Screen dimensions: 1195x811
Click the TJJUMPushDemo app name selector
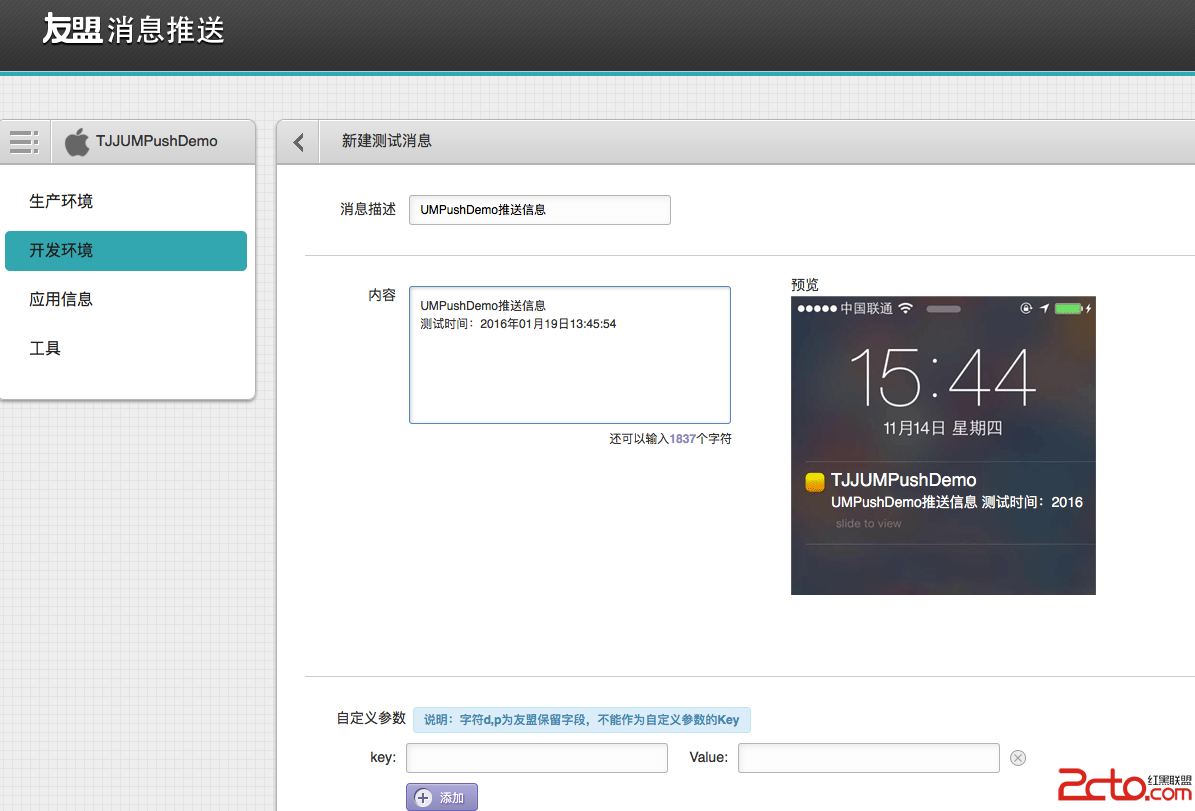[157, 141]
